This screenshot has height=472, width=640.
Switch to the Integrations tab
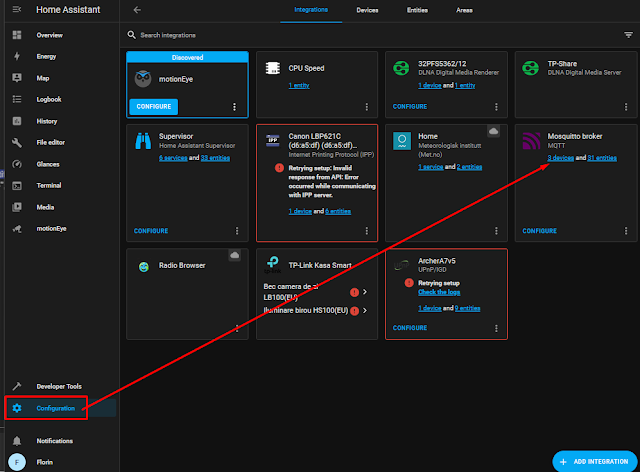tap(311, 10)
